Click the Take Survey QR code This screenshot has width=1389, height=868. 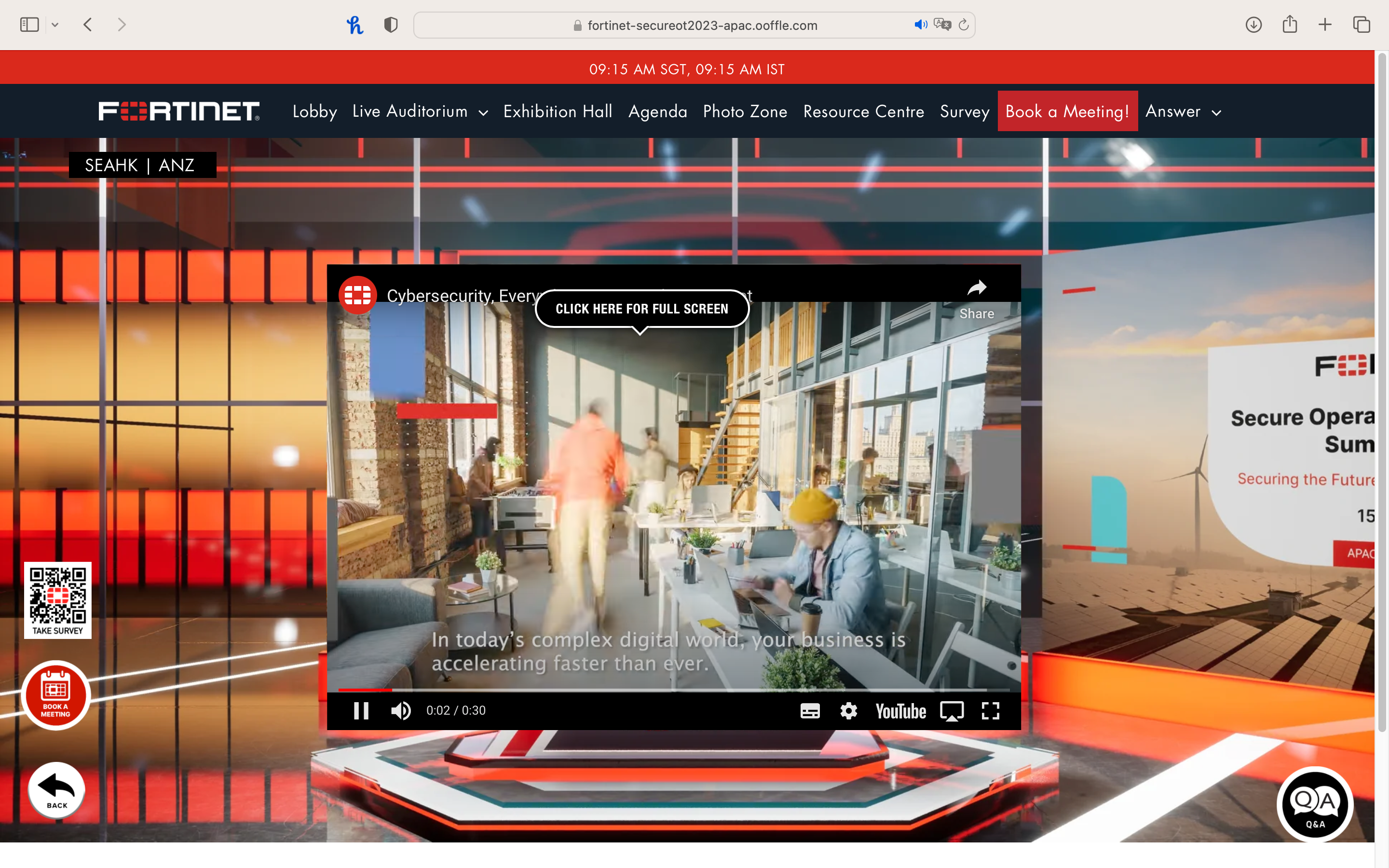click(x=57, y=600)
